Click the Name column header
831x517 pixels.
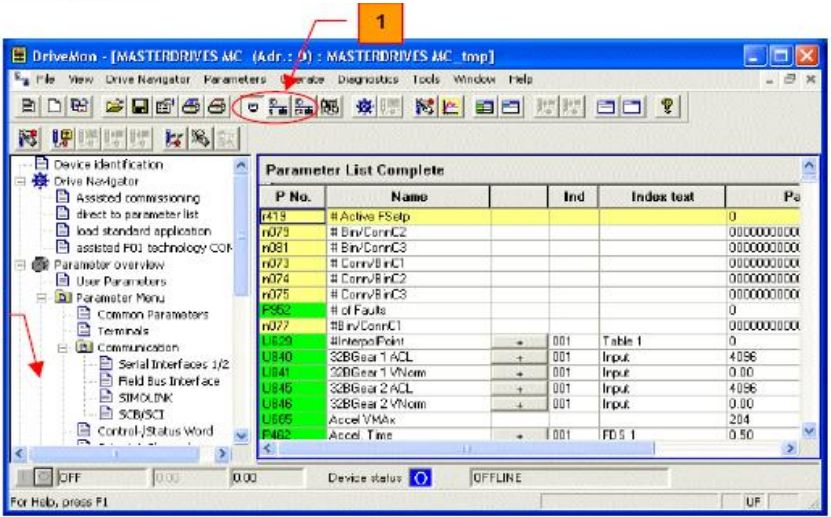(x=408, y=197)
